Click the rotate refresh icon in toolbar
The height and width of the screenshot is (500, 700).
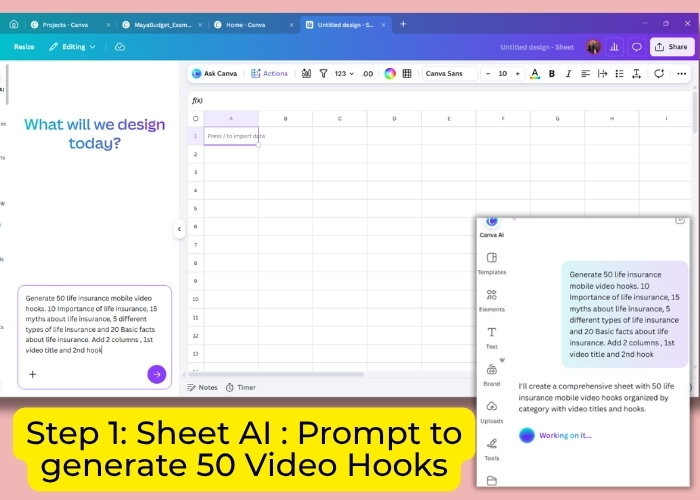659,74
